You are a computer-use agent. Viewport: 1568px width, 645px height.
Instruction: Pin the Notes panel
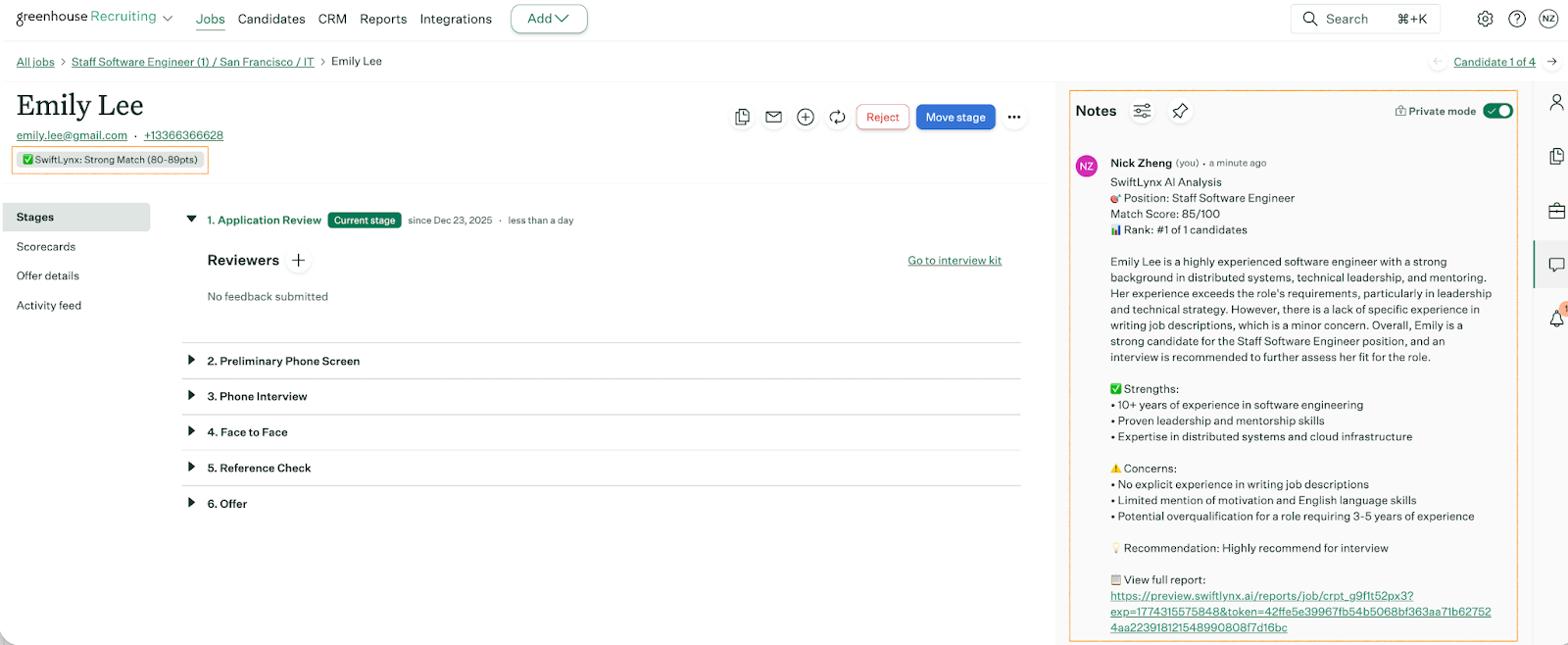tap(1180, 111)
